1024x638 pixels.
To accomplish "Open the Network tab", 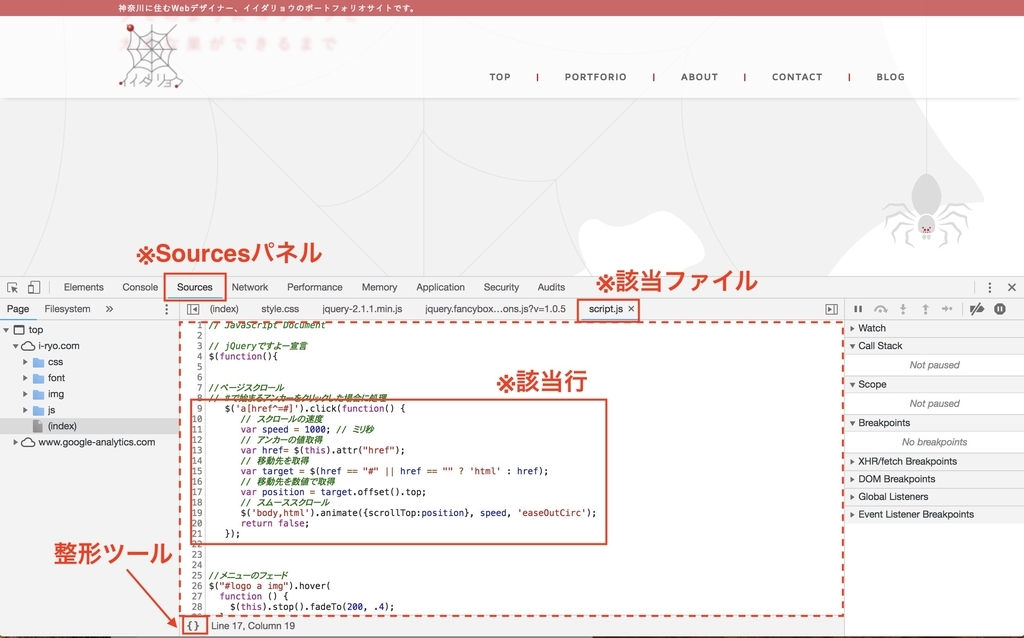I will click(249, 287).
